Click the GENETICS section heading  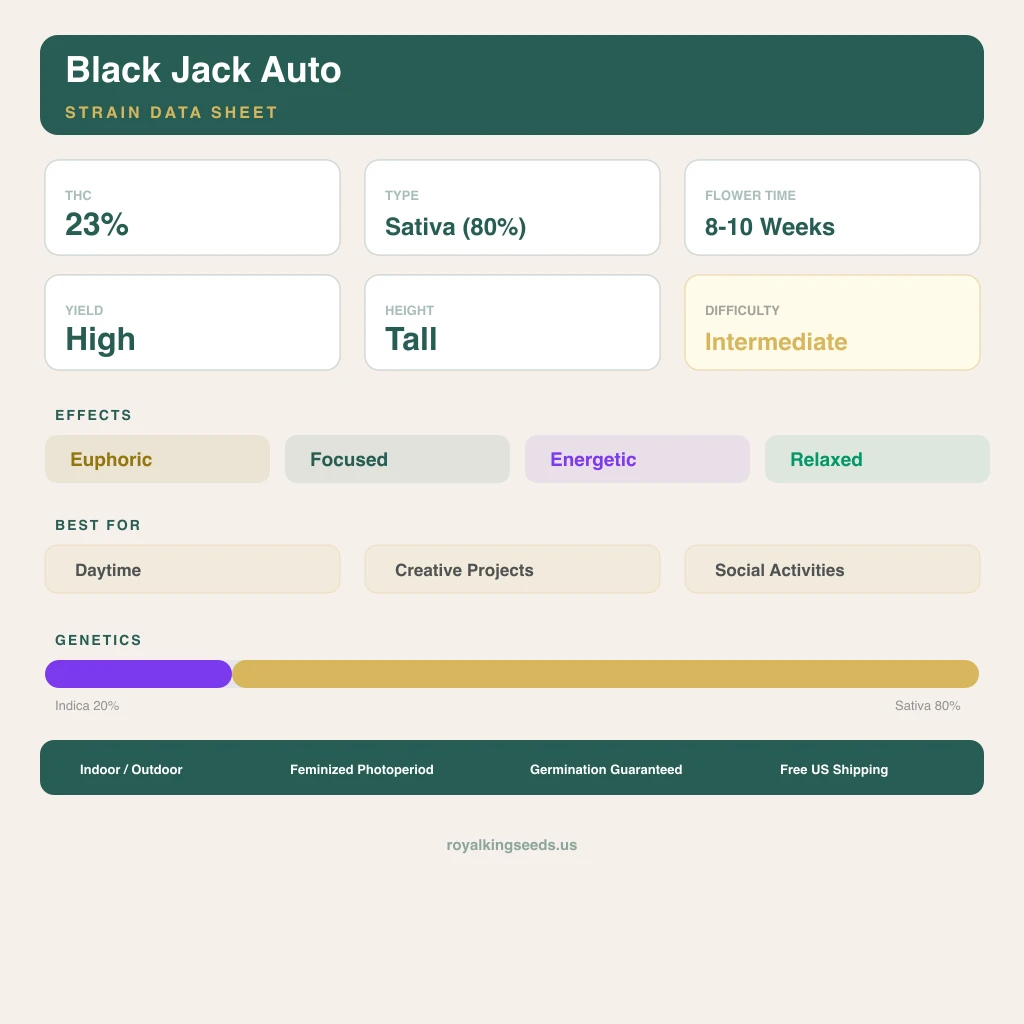[98, 640]
